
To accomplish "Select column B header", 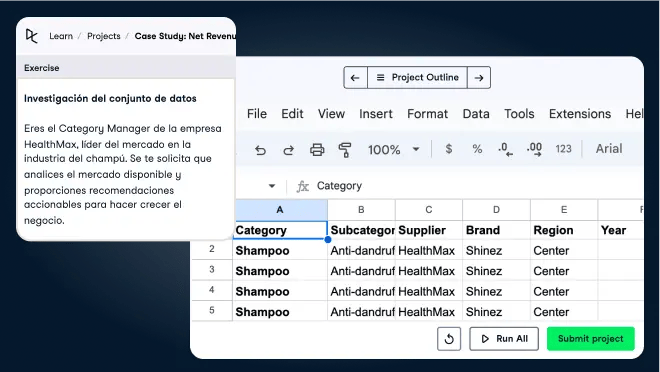I will pyautogui.click(x=361, y=210).
